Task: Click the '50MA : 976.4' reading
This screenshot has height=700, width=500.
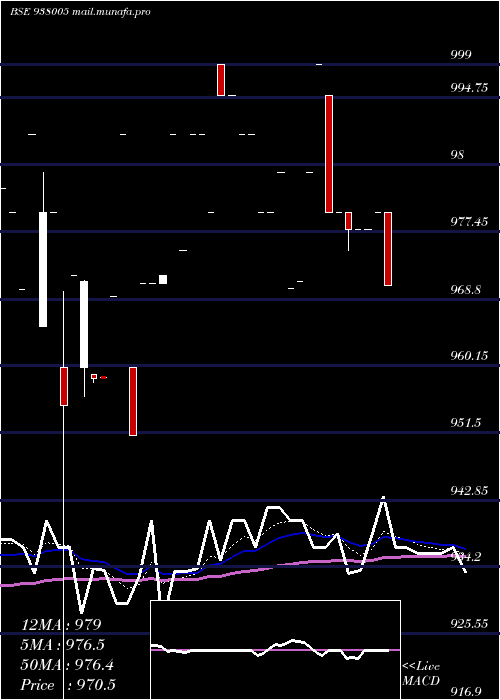Action: [x=67, y=665]
